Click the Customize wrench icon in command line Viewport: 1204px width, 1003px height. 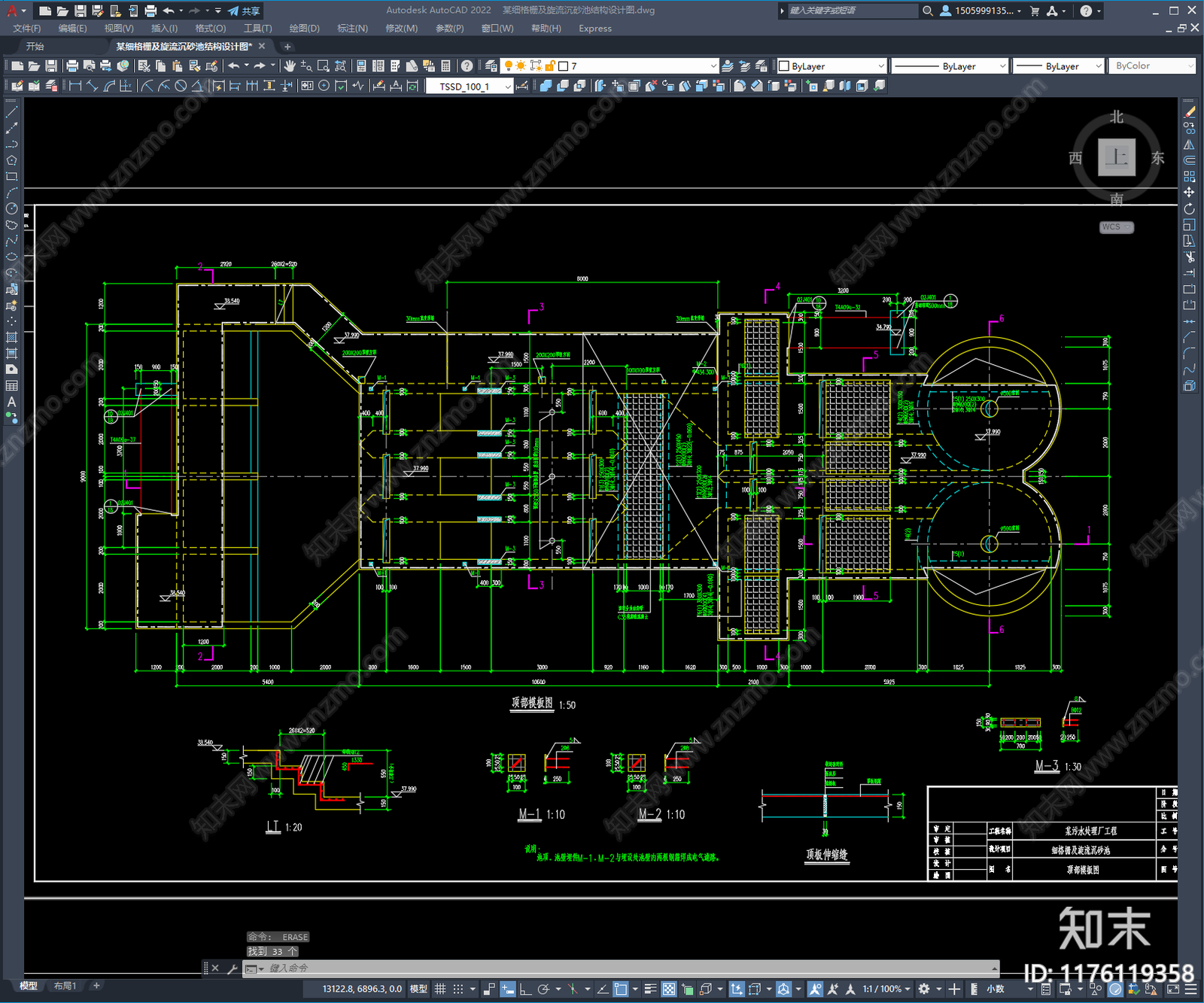[x=232, y=969]
